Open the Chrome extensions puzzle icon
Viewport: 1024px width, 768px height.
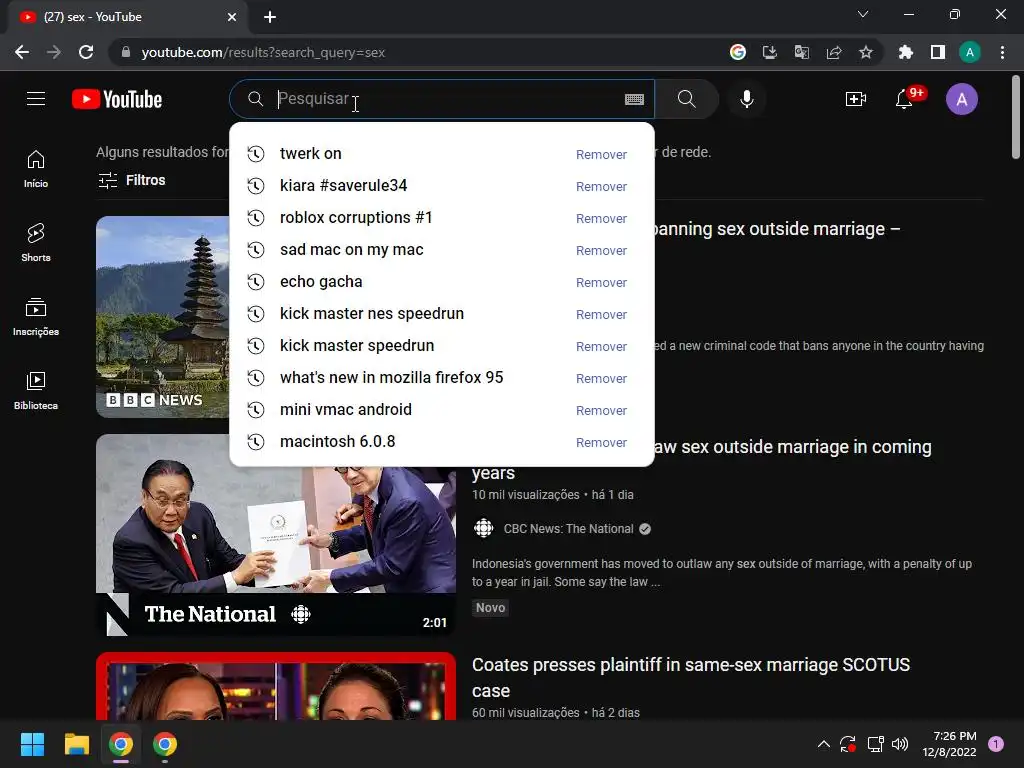(x=905, y=52)
